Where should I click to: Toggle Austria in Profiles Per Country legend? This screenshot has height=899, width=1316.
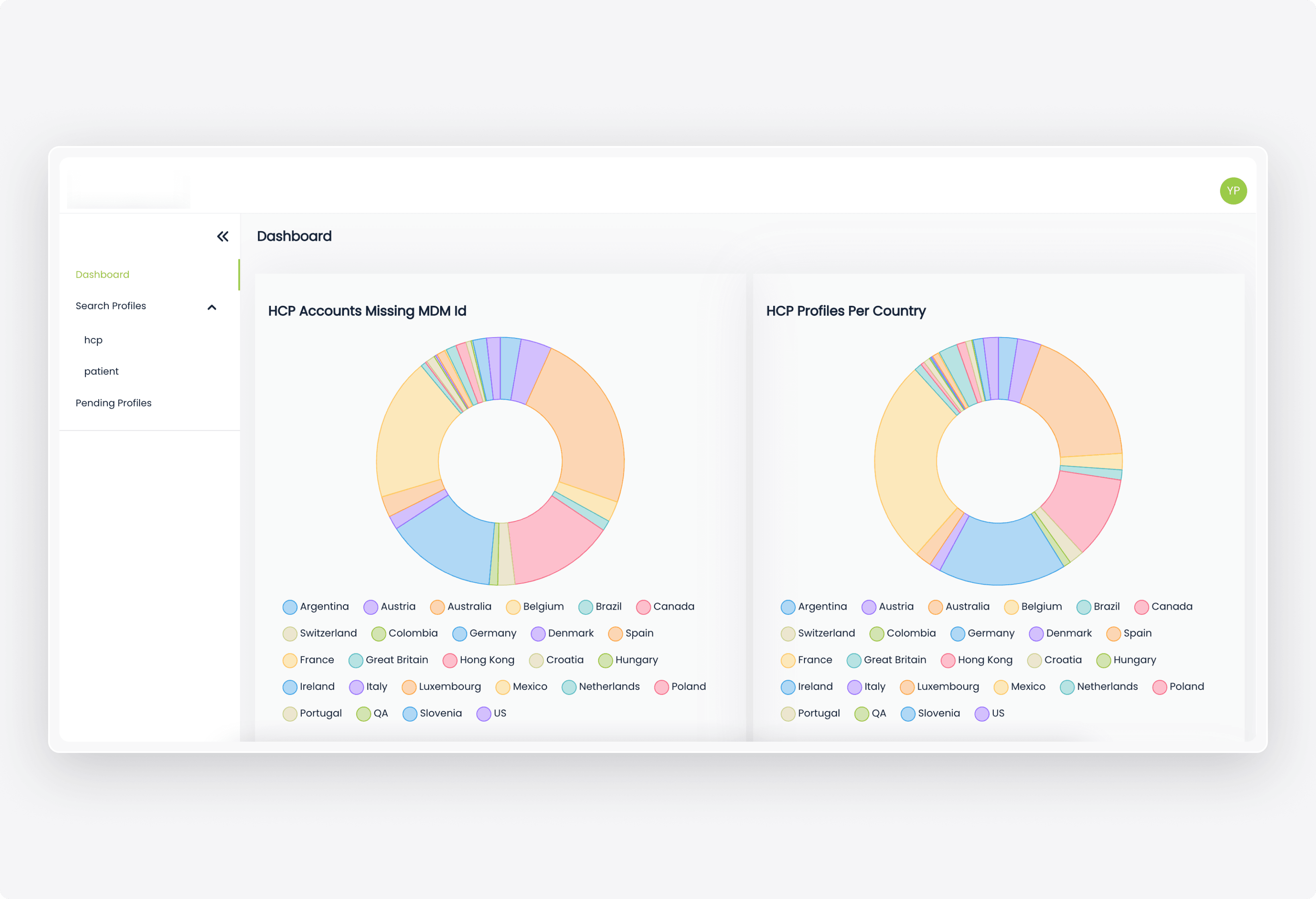click(888, 607)
